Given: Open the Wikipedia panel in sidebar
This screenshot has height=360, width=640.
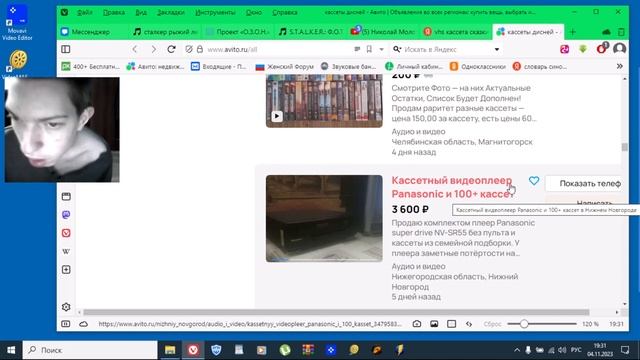Looking at the screenshot, I should (x=66, y=251).
